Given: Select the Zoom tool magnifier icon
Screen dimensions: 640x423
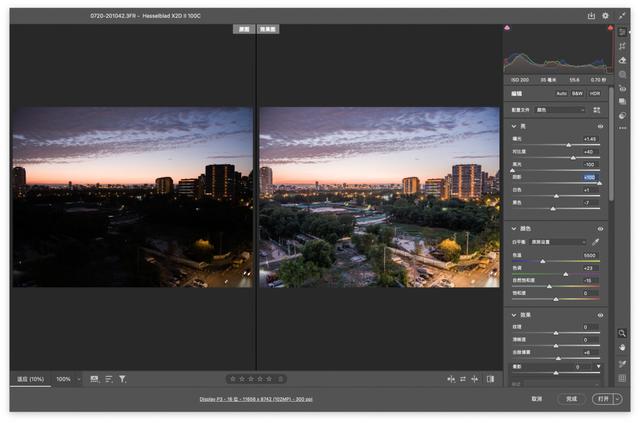Looking at the screenshot, I should pos(622,333).
